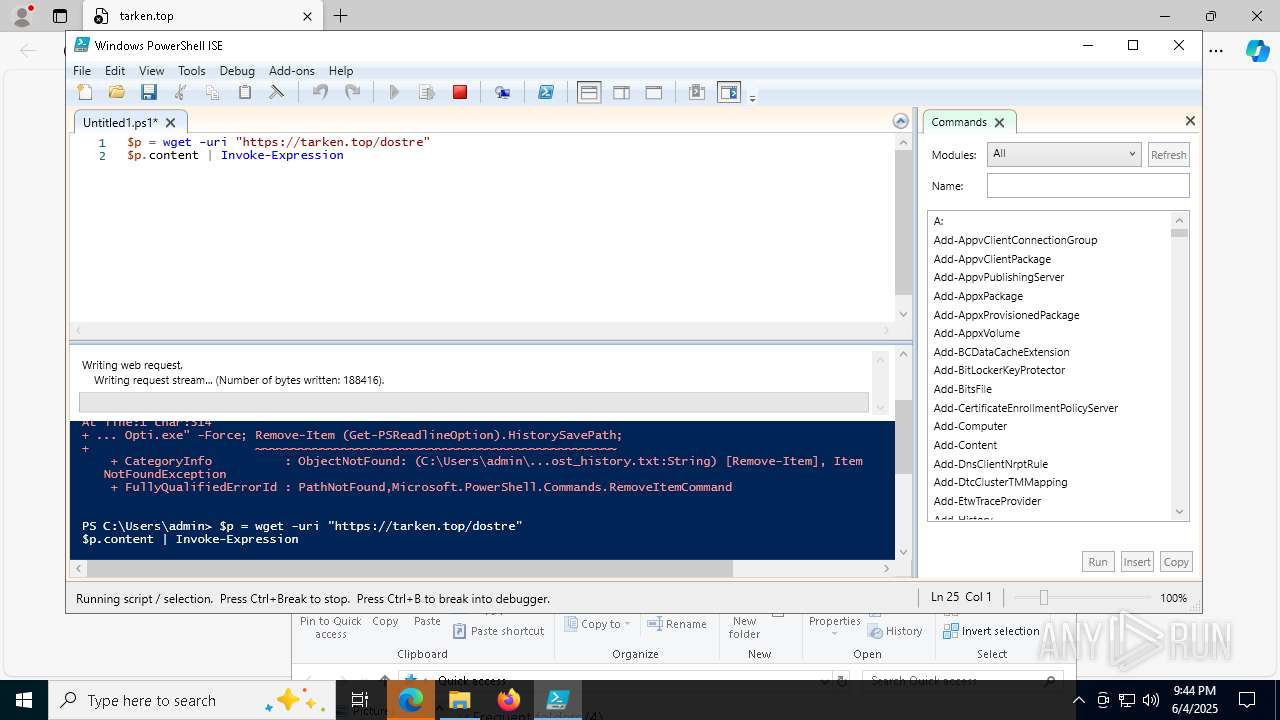Open the Windows Start menu
Screen dimensions: 1280x720
click(23, 700)
